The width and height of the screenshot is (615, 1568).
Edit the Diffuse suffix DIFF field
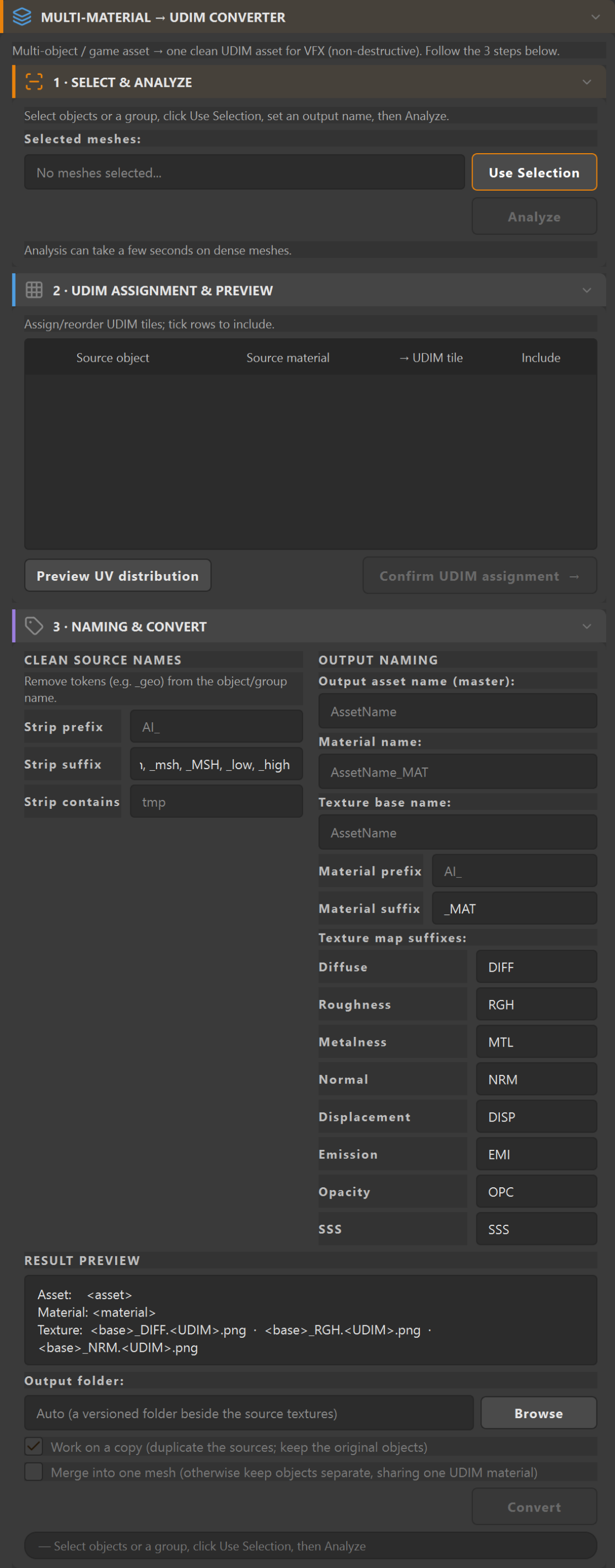[536, 967]
